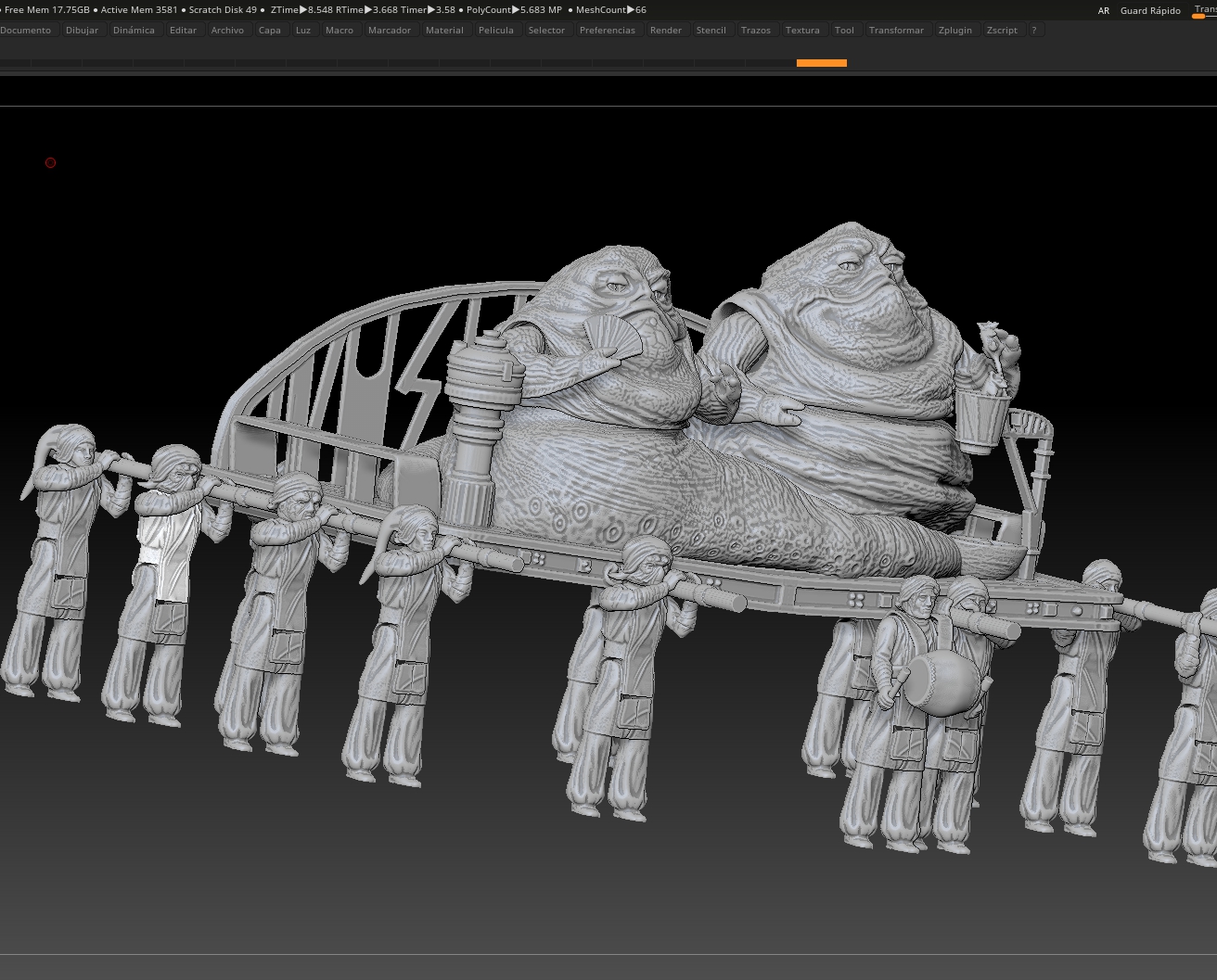
Task: Open the Stencil menu
Action: coord(711,31)
